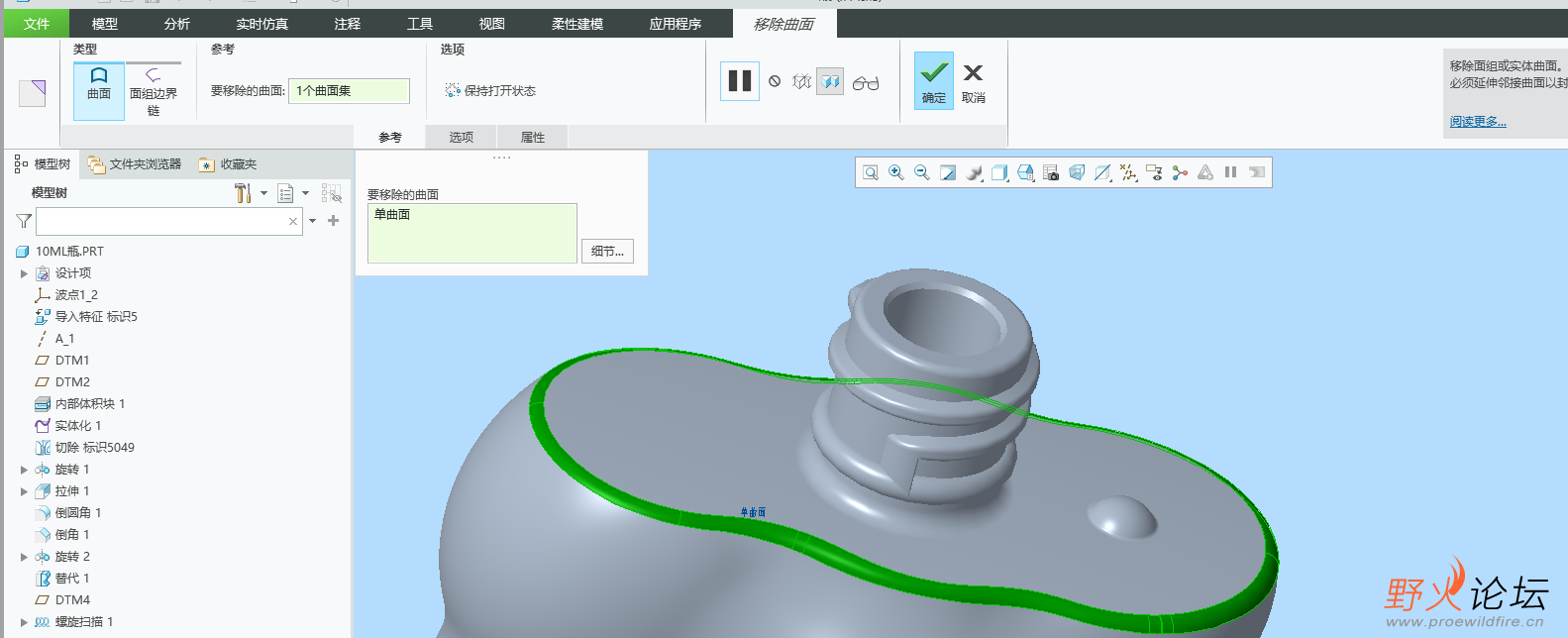Click the 要移除的曲面 collector field showing 1个曲面集
The width and height of the screenshot is (1568, 638).
[x=349, y=91]
